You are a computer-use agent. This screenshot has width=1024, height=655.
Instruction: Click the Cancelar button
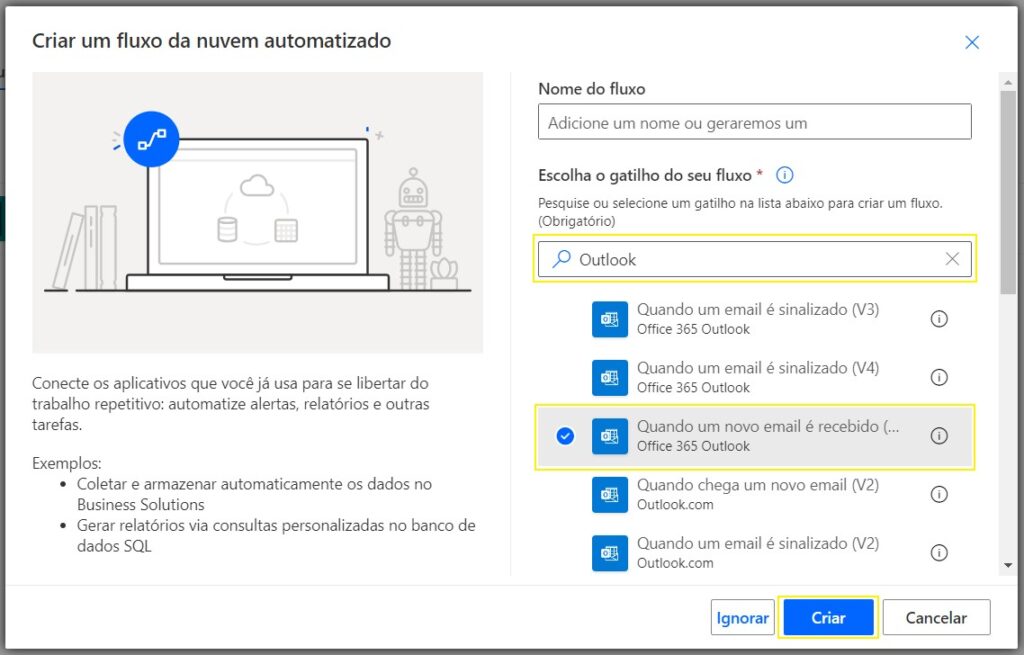point(936,618)
